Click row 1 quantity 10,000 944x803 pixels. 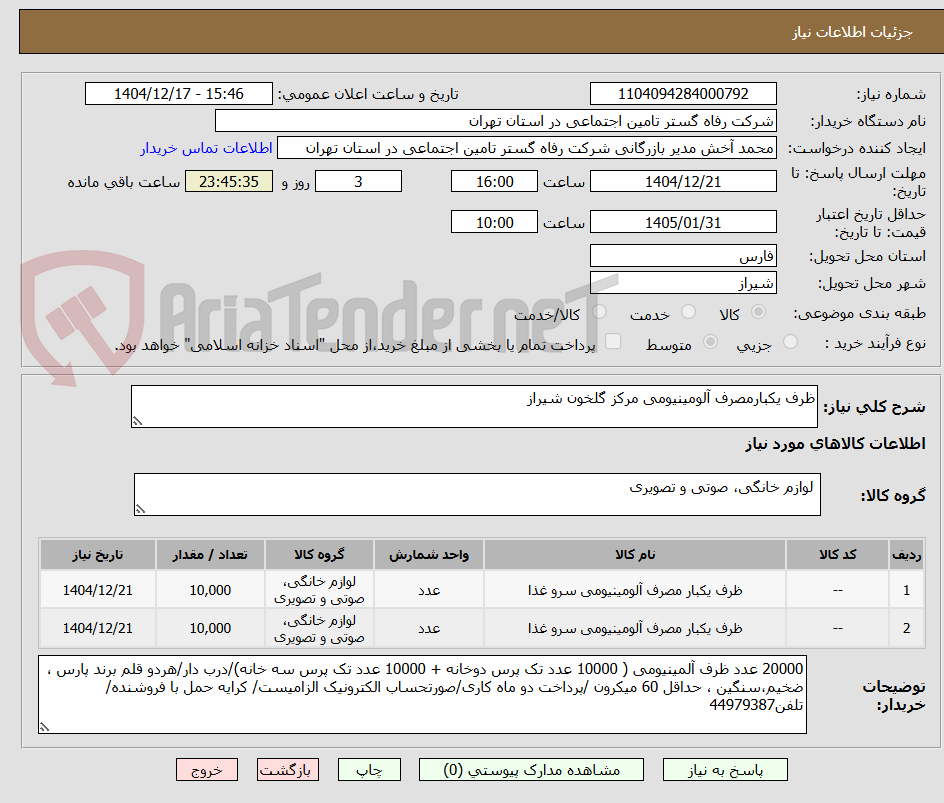[x=210, y=591]
